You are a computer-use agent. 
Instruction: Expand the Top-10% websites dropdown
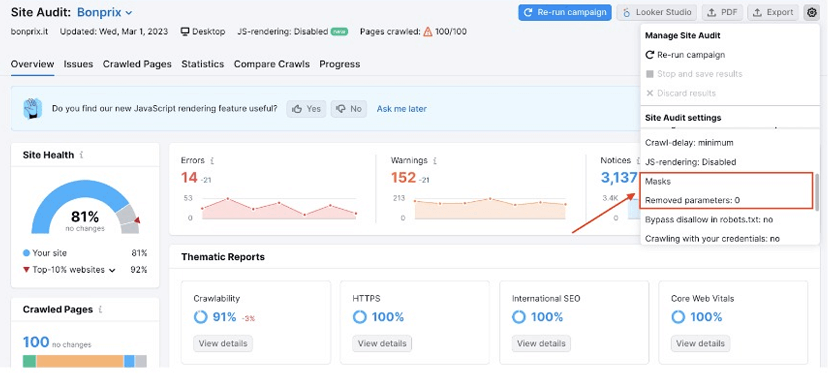73,270
